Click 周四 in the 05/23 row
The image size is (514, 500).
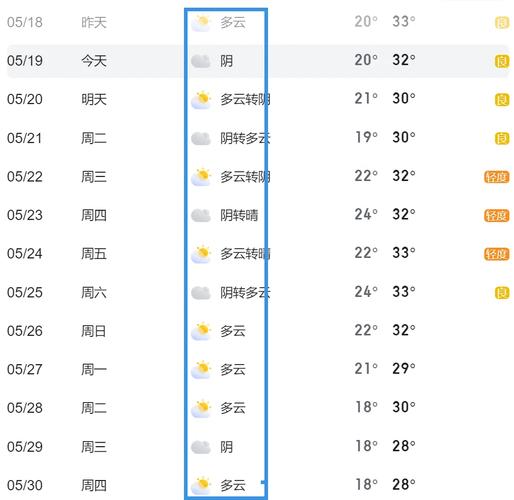pos(94,215)
